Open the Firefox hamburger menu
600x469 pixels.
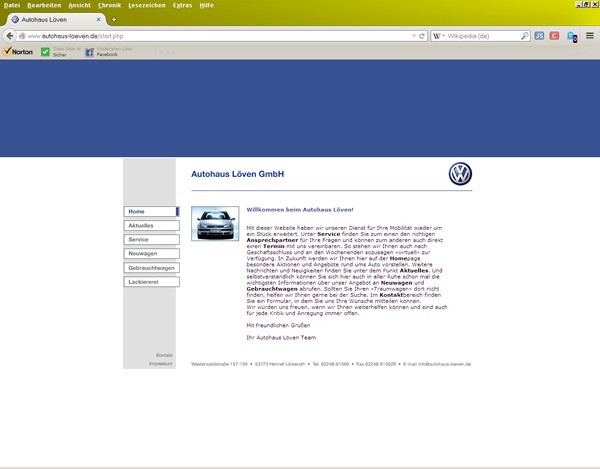click(589, 35)
